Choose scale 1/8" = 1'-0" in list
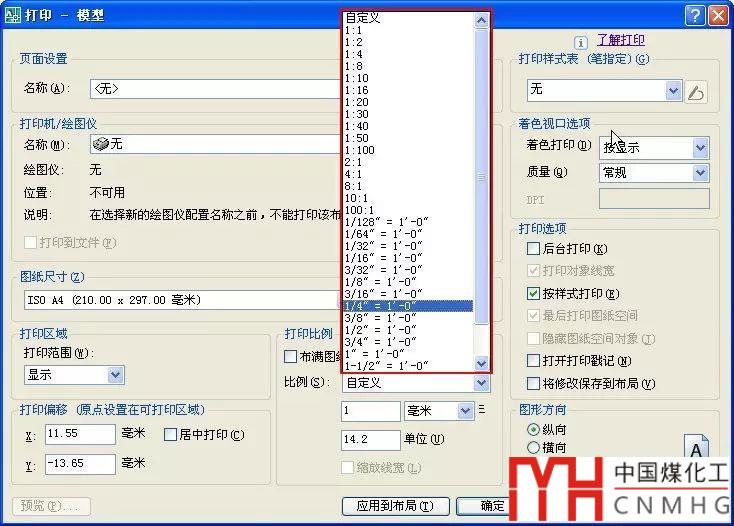This screenshot has width=734, height=526. tap(408, 282)
